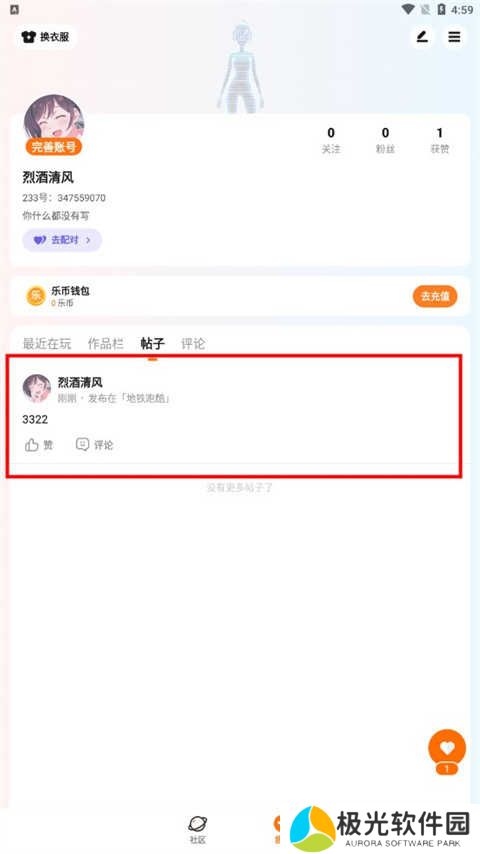Tap the large profile avatar picture
Viewport: 480px width, 854px height.
[54, 120]
